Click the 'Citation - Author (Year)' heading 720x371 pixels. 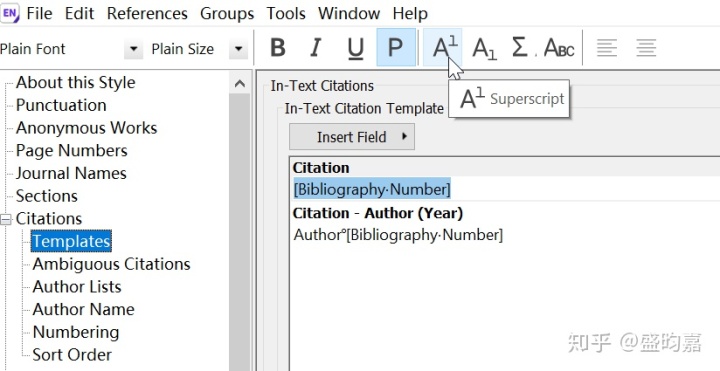pyautogui.click(x=378, y=213)
